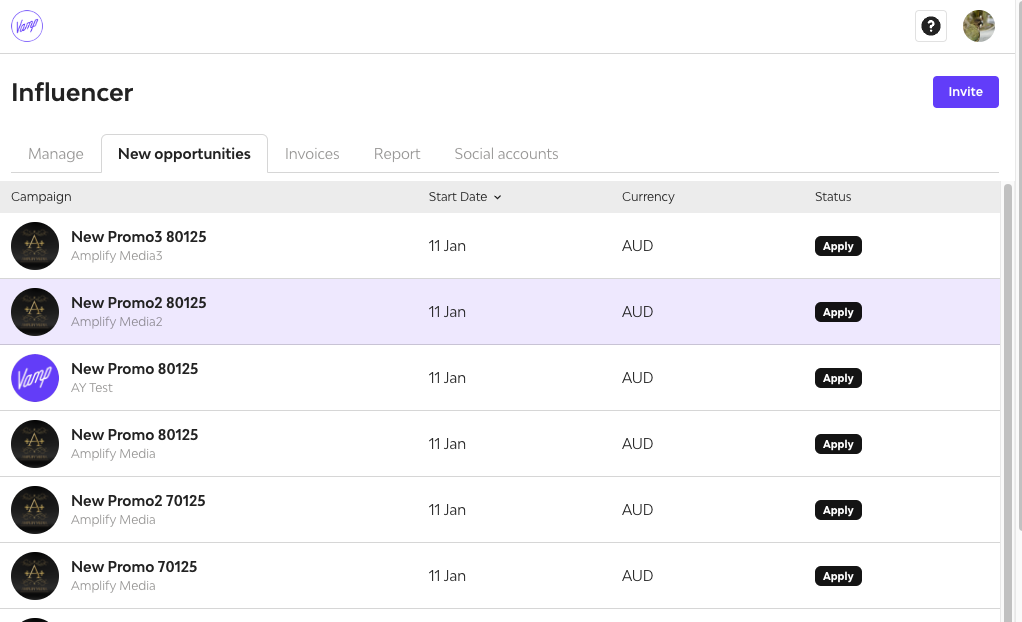Click the logo beside New Promo2 70125
This screenshot has height=622, width=1022.
click(x=35, y=510)
